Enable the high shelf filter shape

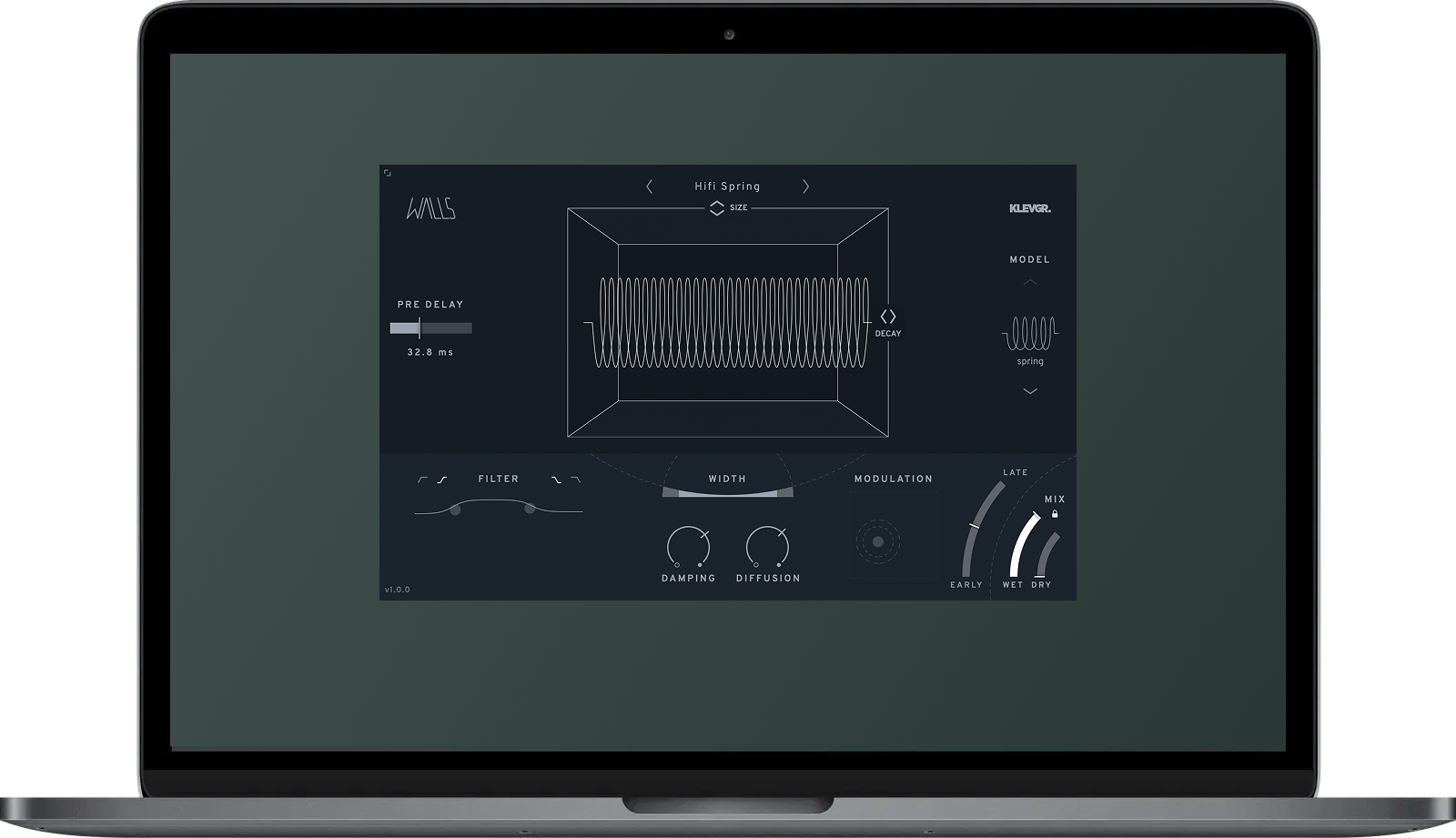(555, 480)
